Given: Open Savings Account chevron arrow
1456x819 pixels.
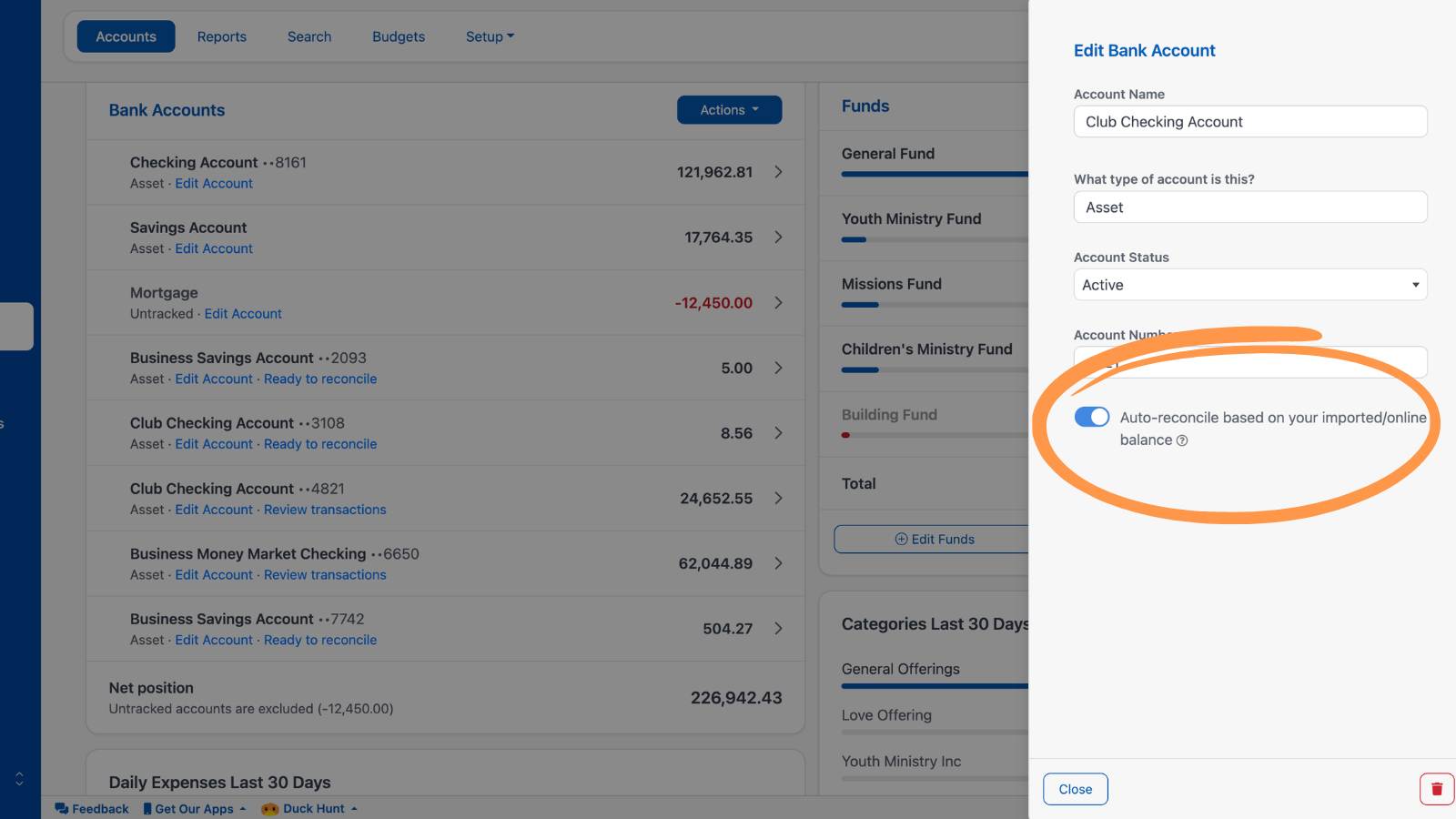Looking at the screenshot, I should pyautogui.click(x=778, y=238).
